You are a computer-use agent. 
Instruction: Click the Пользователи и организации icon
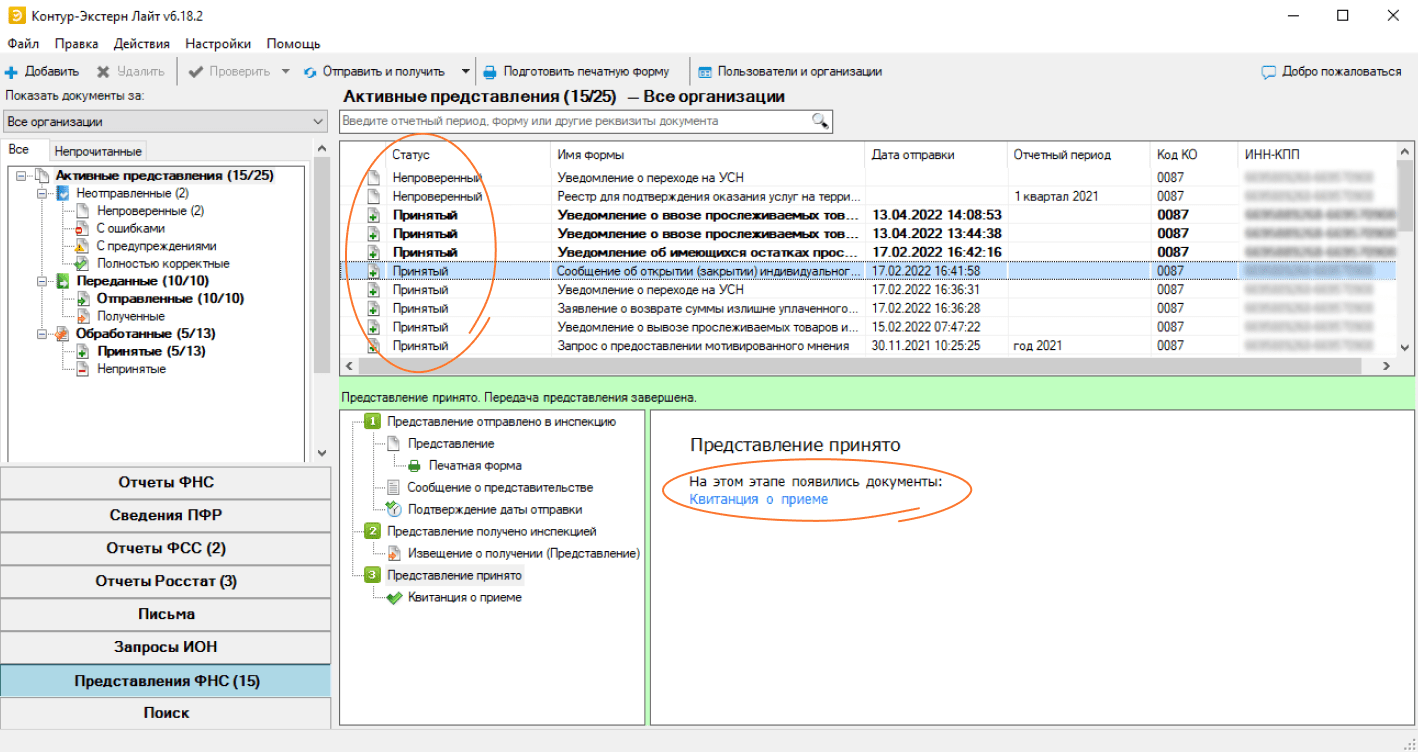705,72
